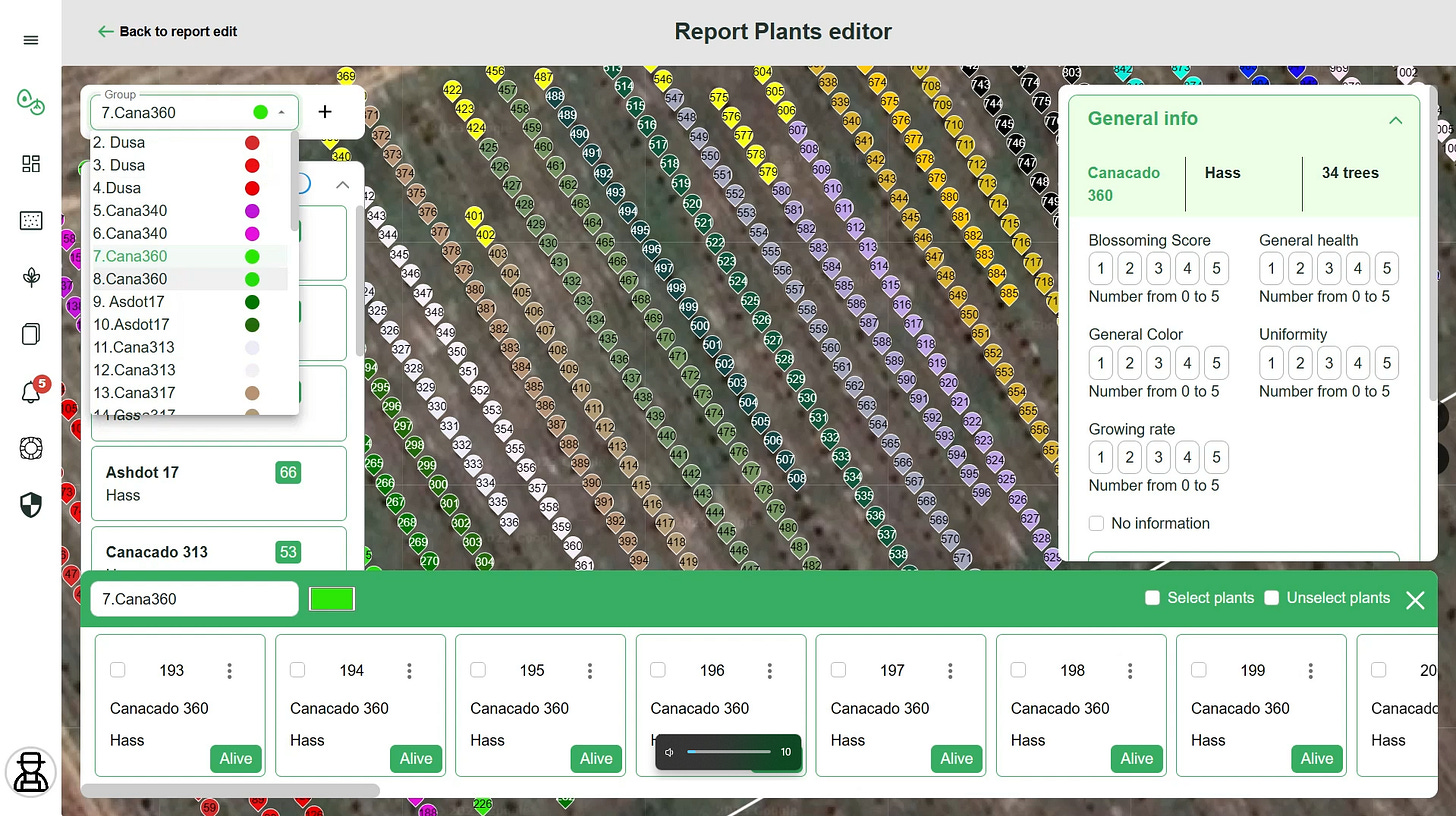Tick the checkbox of plant 198

point(1018,670)
